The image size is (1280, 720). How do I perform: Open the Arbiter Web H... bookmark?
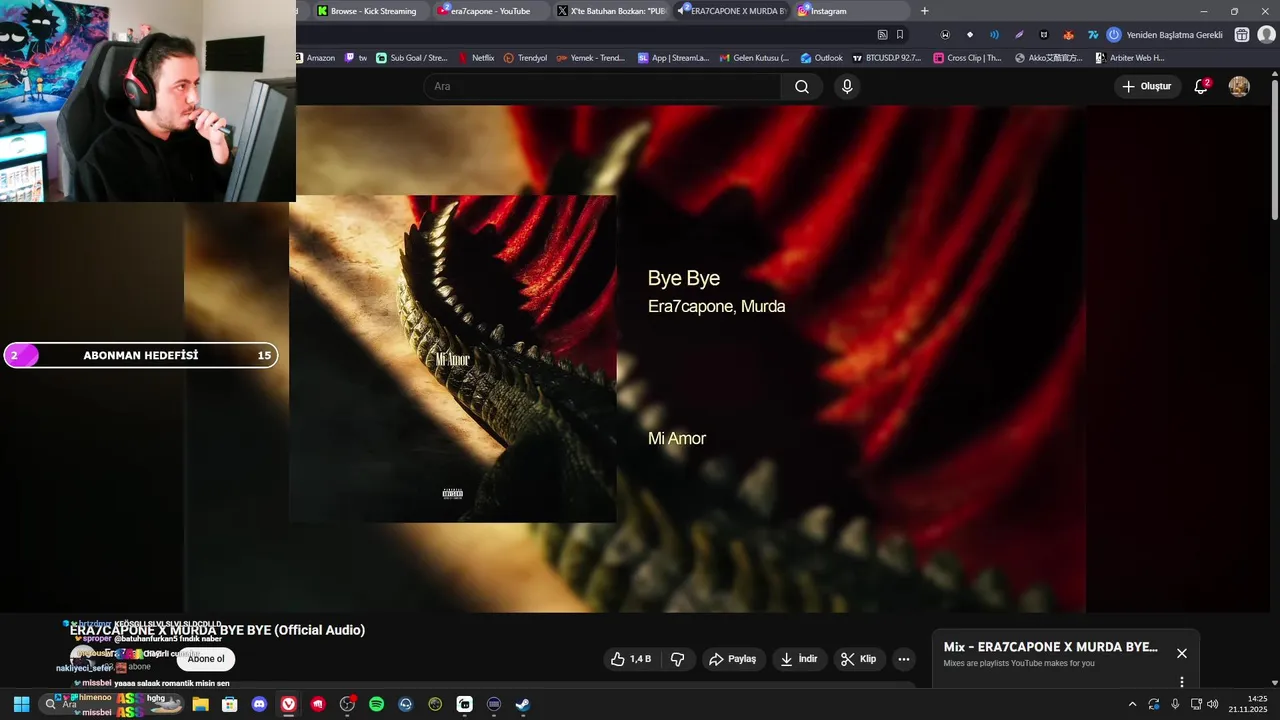click(1130, 58)
